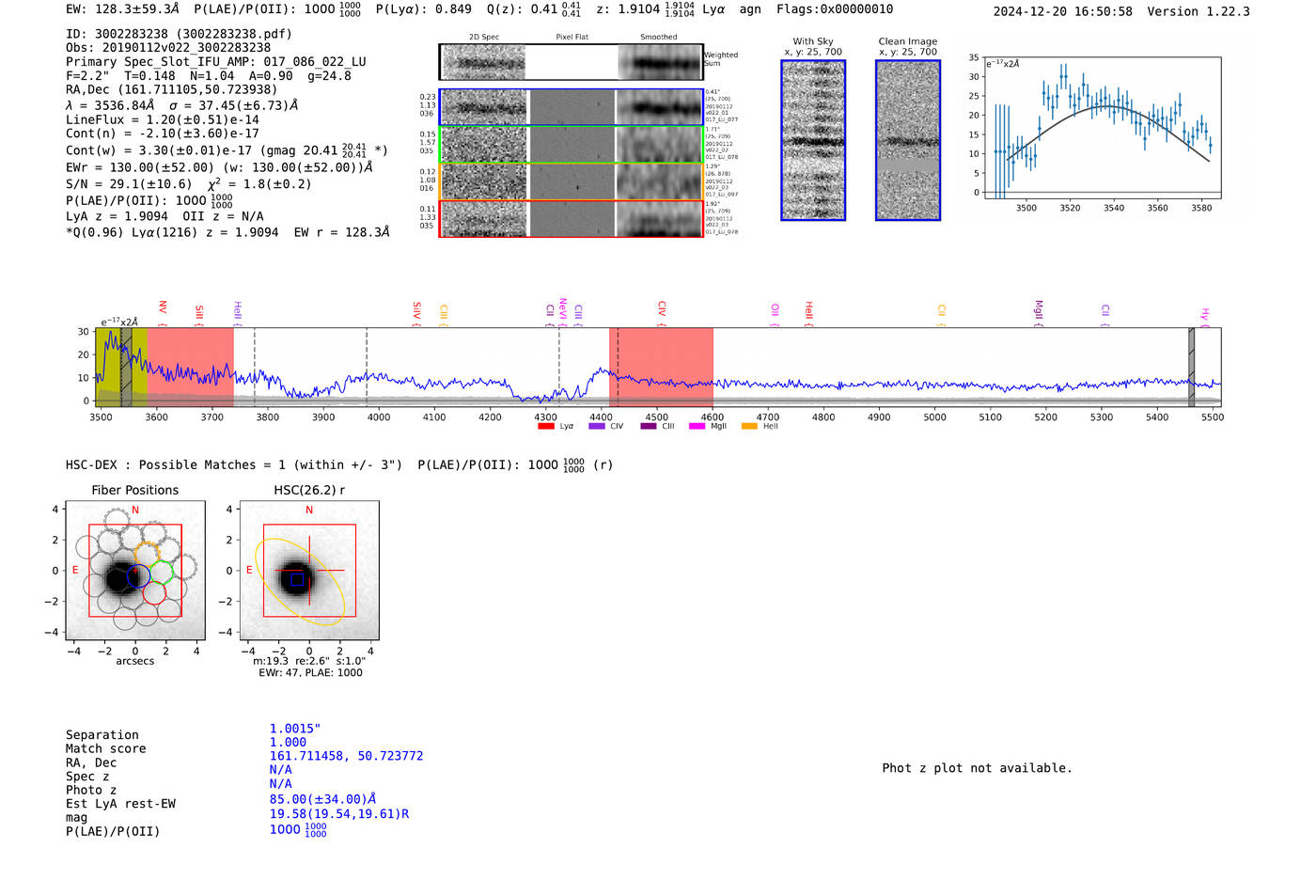The width and height of the screenshot is (1316, 896).
Task: Click the 'Pixel Flat' column header
Action: tap(572, 37)
